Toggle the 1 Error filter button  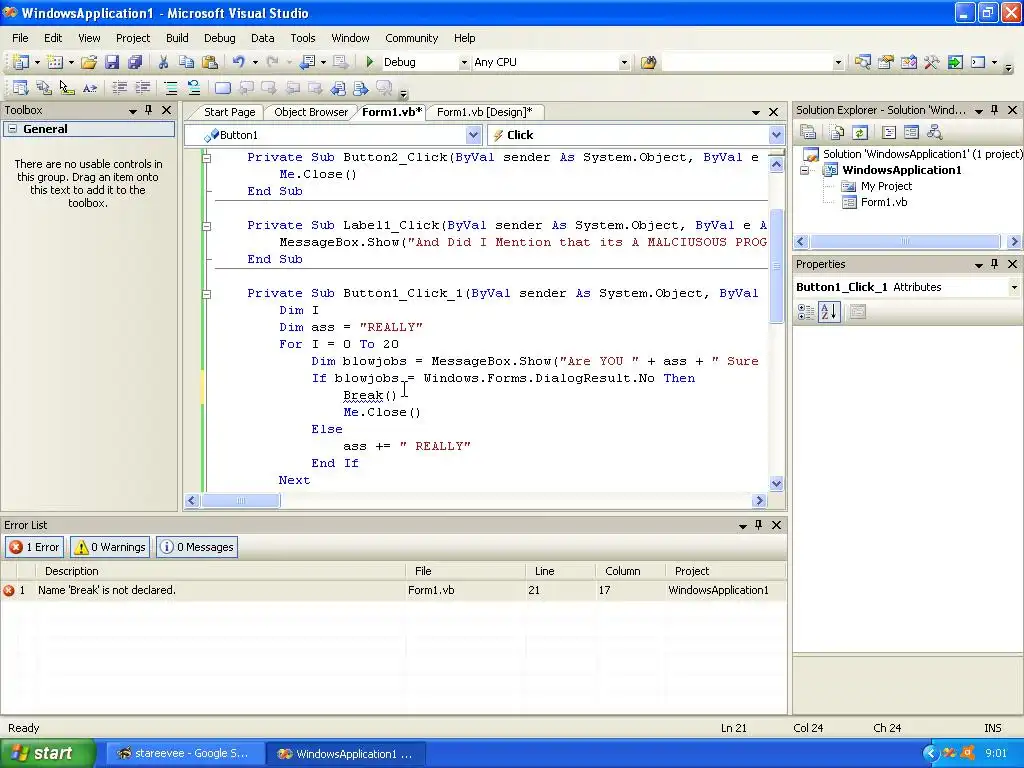tap(35, 547)
